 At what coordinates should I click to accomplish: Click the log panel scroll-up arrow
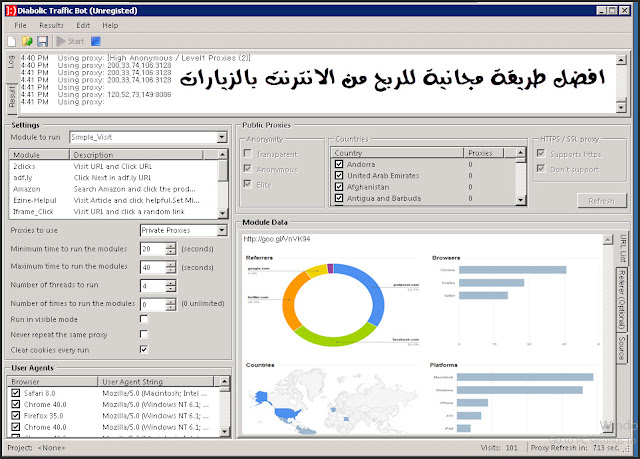pos(621,60)
